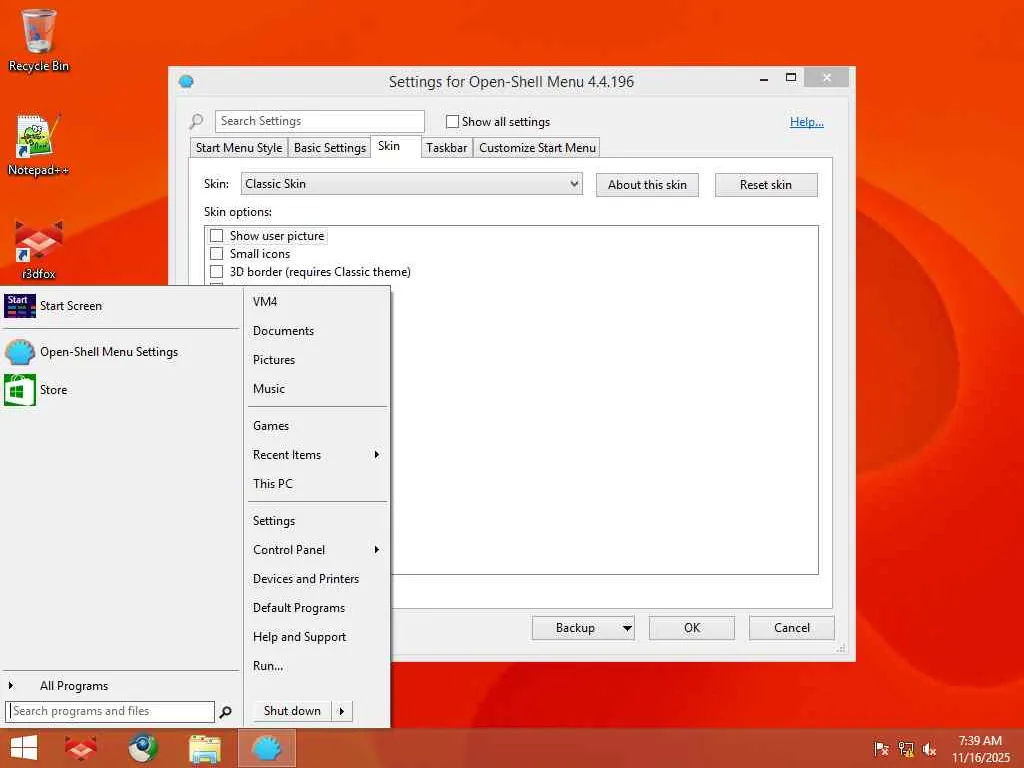Open the Customize Start Menu tab
The width and height of the screenshot is (1024, 768).
click(537, 148)
